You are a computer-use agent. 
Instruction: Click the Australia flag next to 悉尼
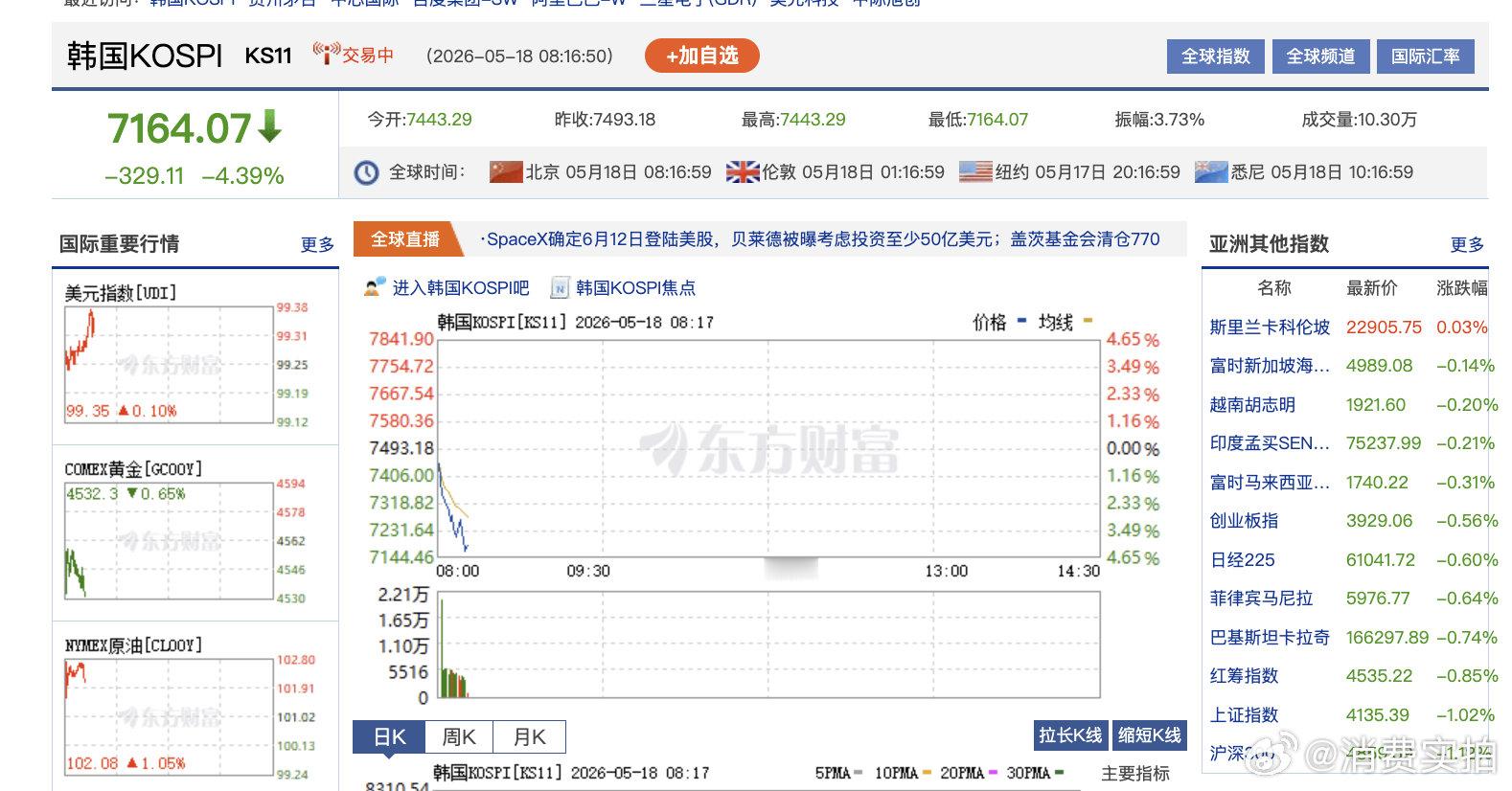point(1211,172)
